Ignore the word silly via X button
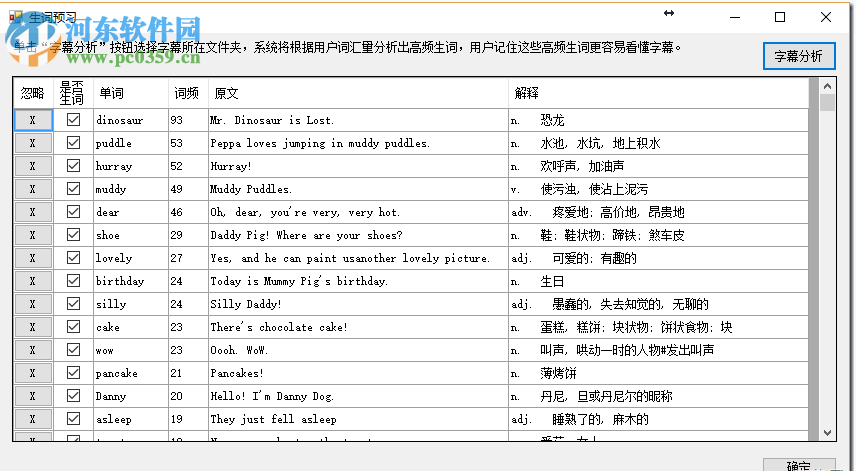 pos(33,304)
